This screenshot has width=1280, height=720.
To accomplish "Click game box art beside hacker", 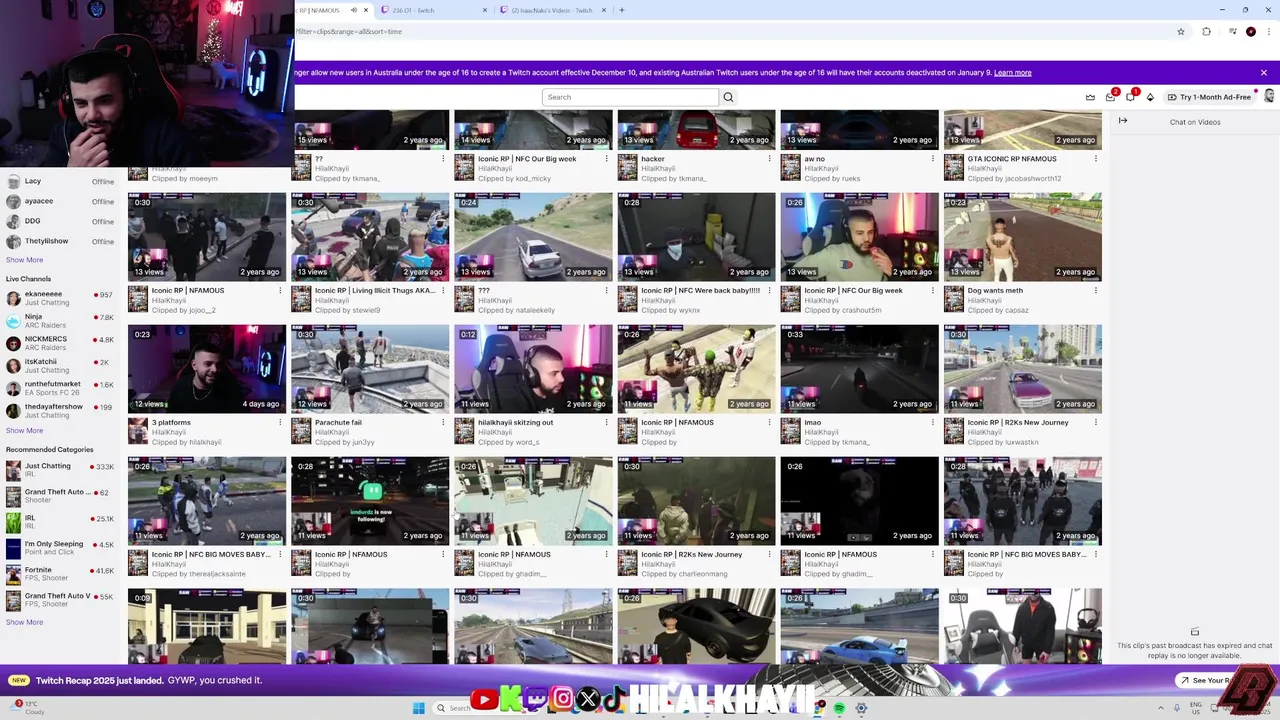I will 627,167.
